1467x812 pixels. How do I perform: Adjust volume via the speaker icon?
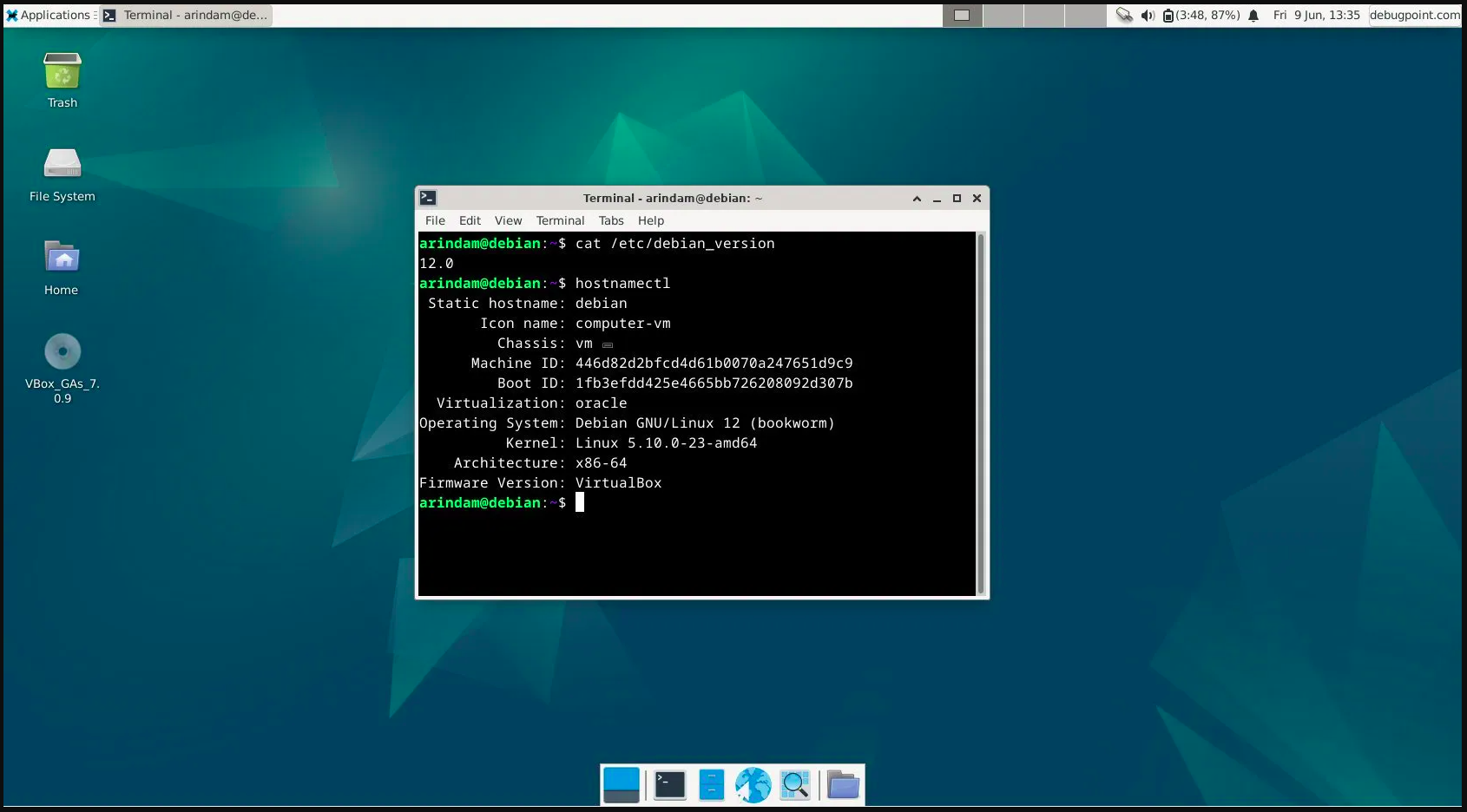point(1148,15)
